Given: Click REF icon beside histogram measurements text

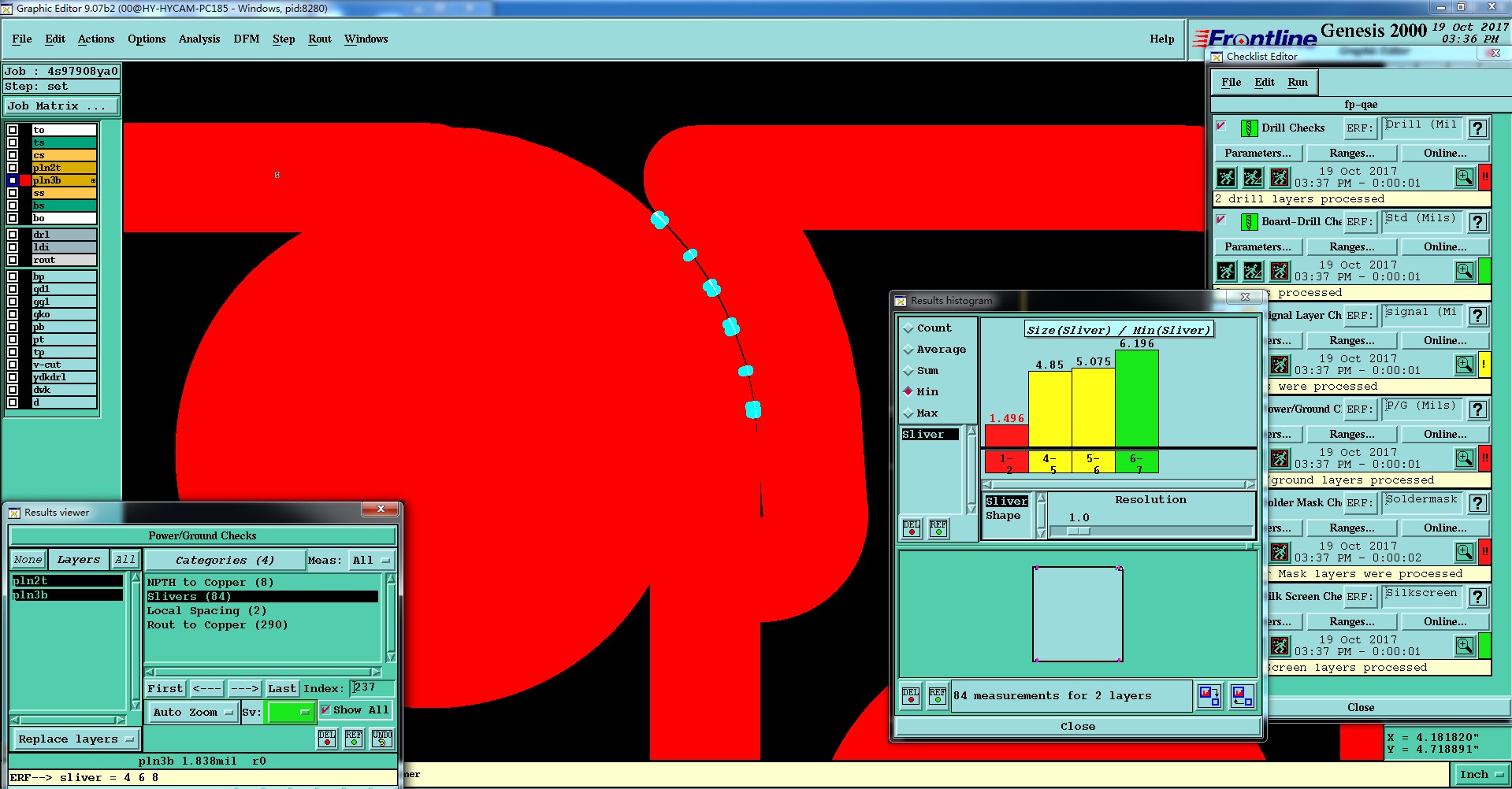Looking at the screenshot, I should pos(938,696).
